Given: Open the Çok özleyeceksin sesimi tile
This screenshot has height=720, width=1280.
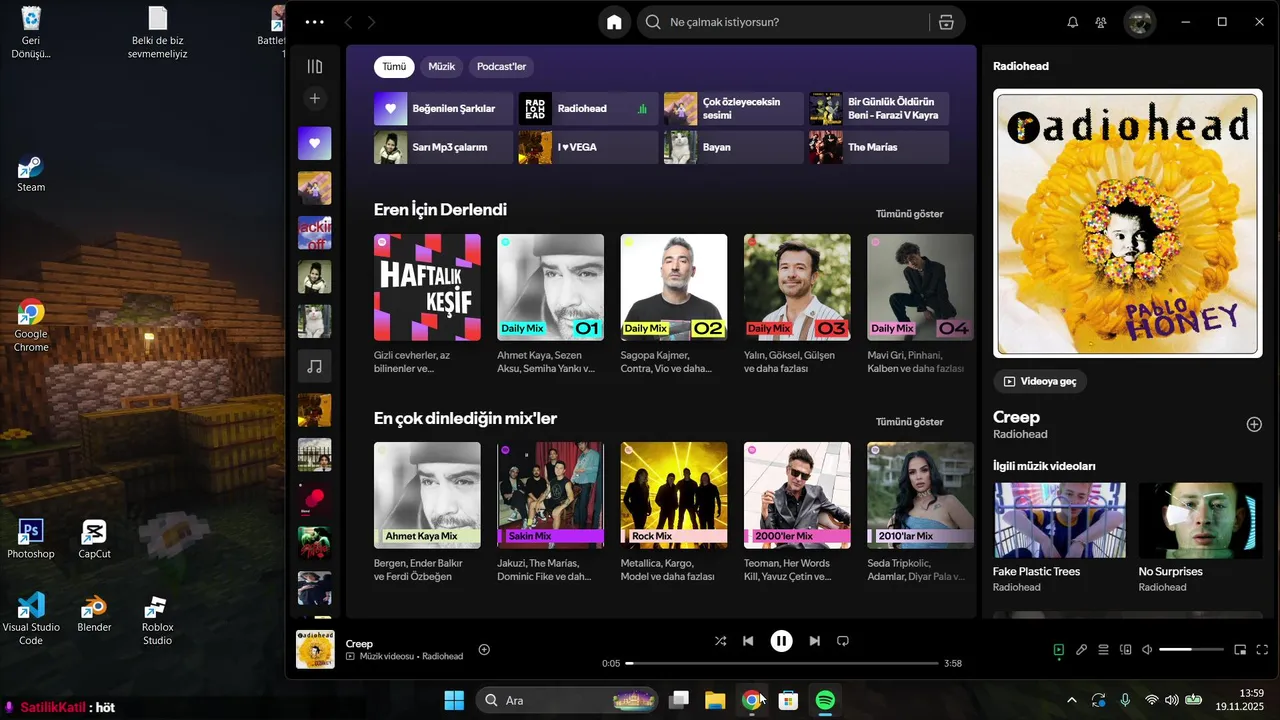Looking at the screenshot, I should [733, 108].
